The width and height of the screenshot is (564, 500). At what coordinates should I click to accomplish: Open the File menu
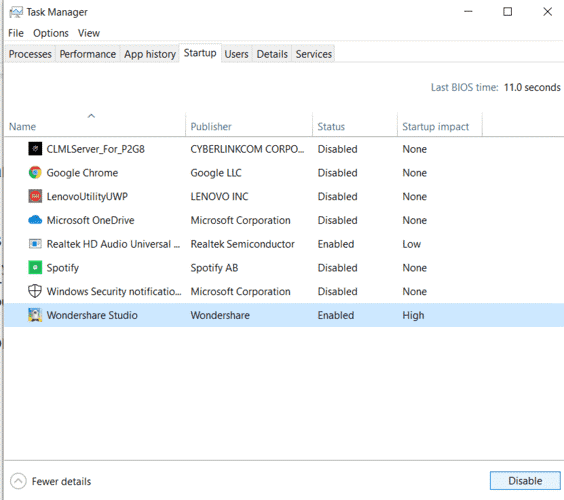pos(16,33)
